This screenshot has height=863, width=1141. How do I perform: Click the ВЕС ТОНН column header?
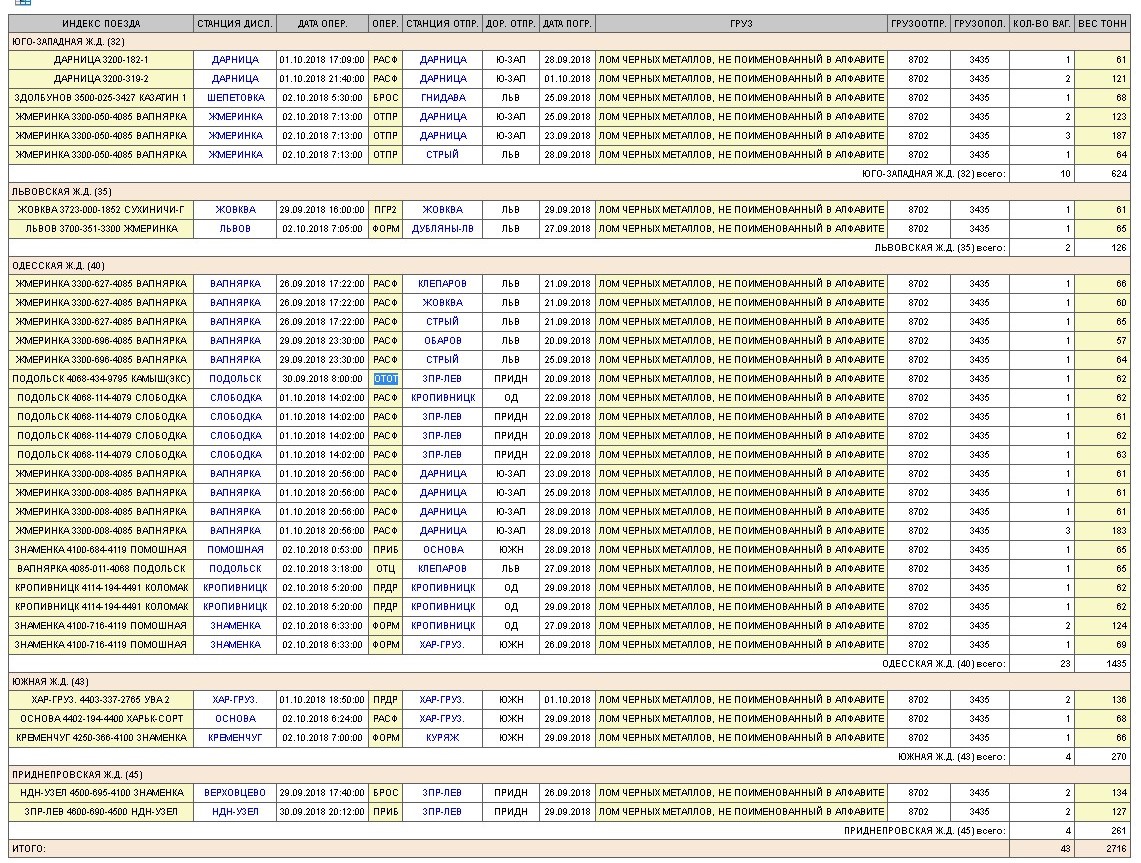point(1102,23)
